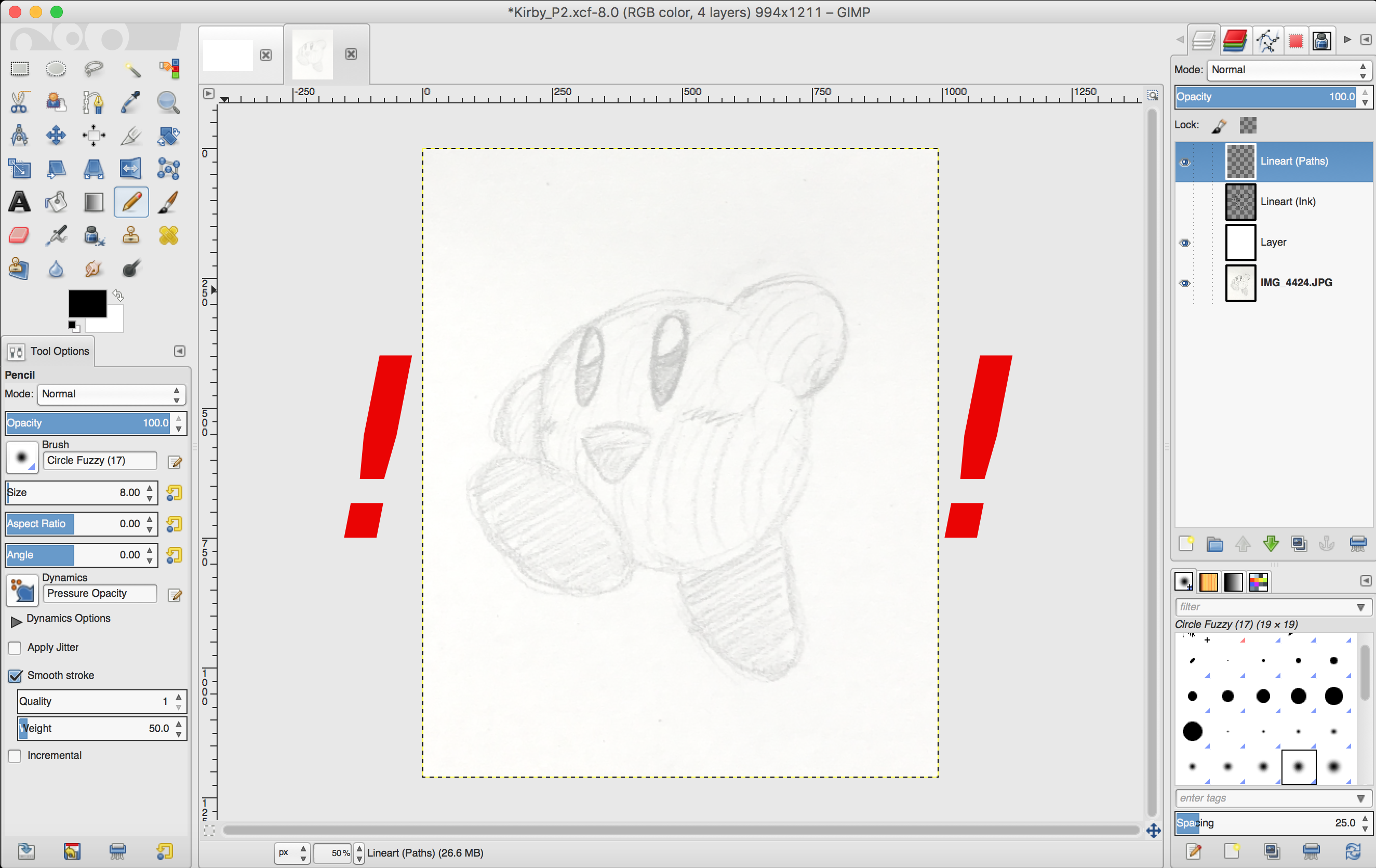Select the Flip tool
The image size is (1376, 868).
131,169
